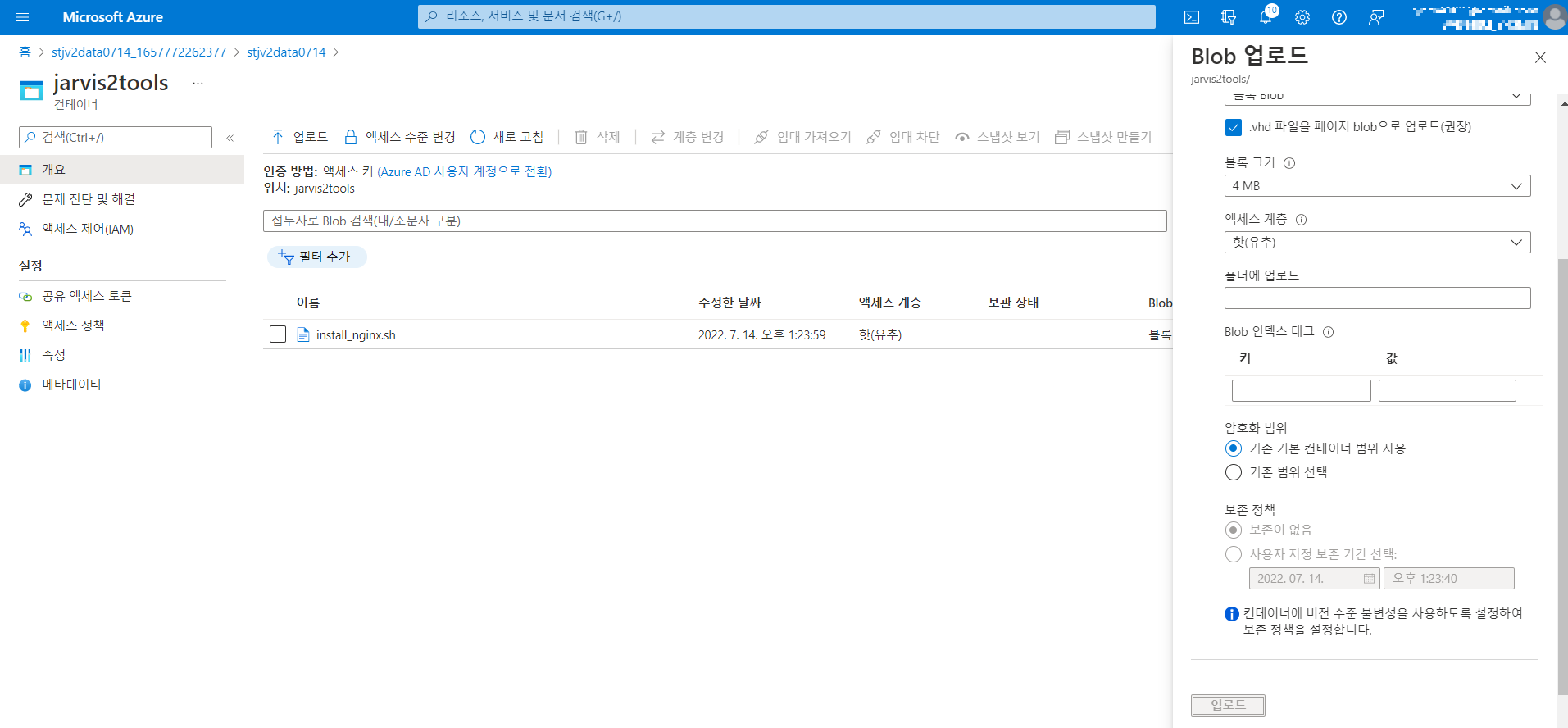This screenshot has height=728, width=1568.
Task: Open the directory and subscription filter icon
Action: click(x=1229, y=17)
